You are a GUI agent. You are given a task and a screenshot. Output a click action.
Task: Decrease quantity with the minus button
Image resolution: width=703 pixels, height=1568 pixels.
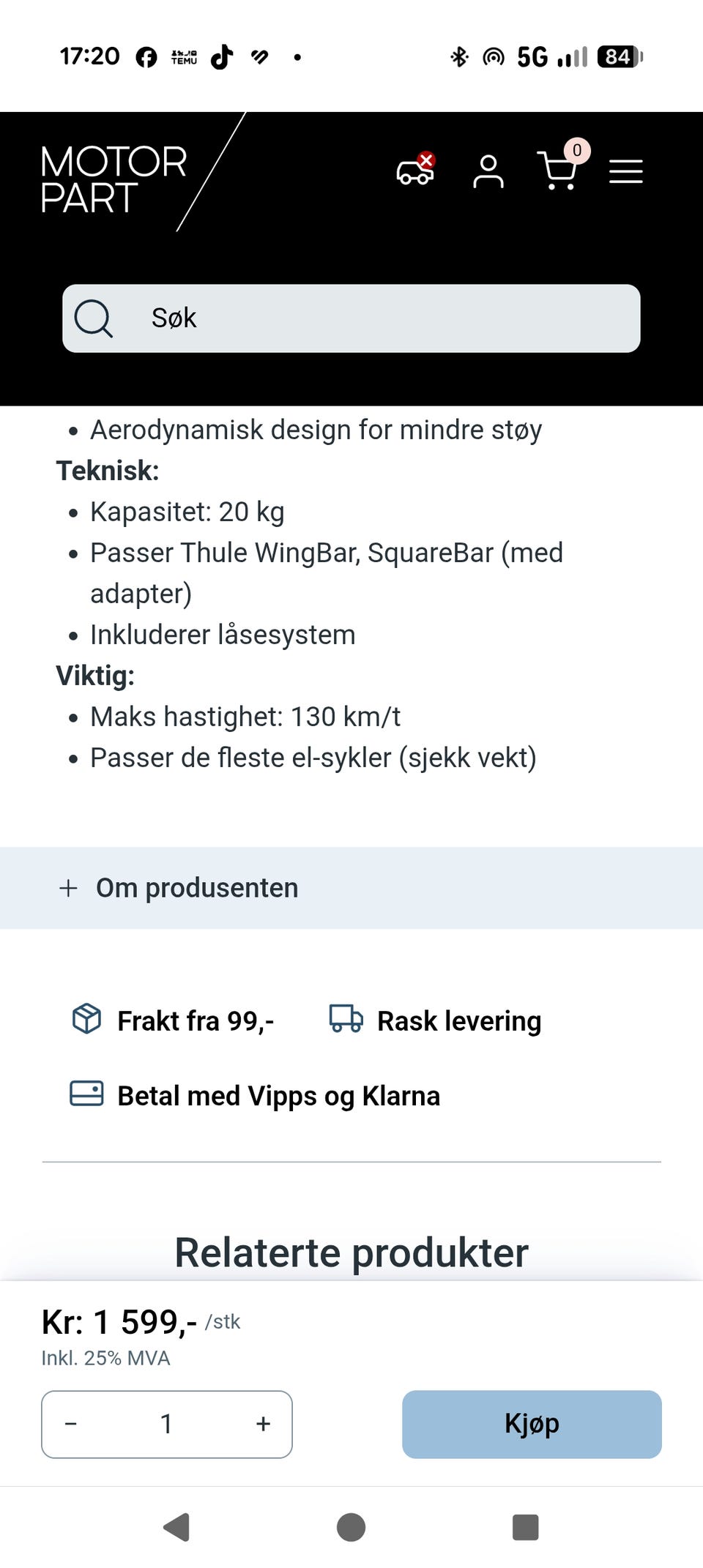click(71, 1424)
